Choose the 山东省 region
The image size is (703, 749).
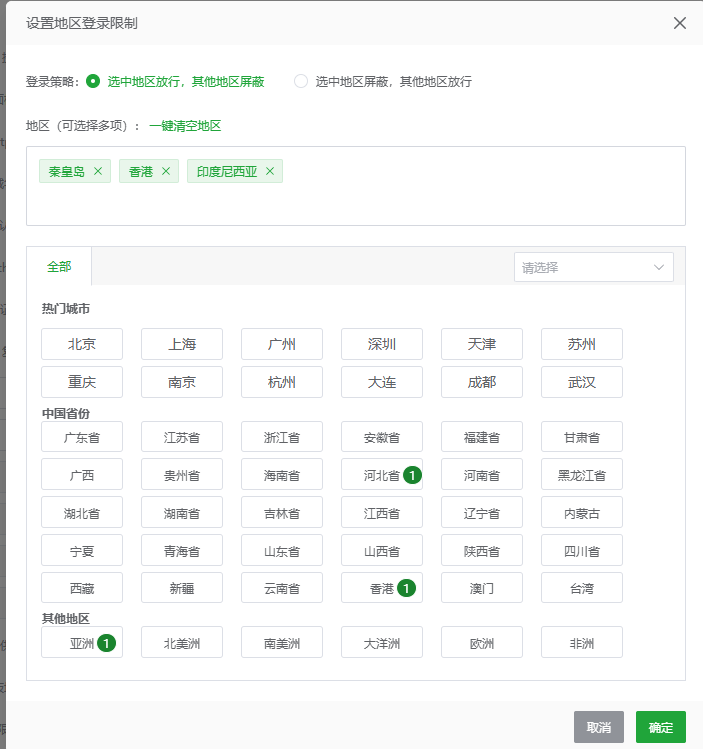click(282, 550)
